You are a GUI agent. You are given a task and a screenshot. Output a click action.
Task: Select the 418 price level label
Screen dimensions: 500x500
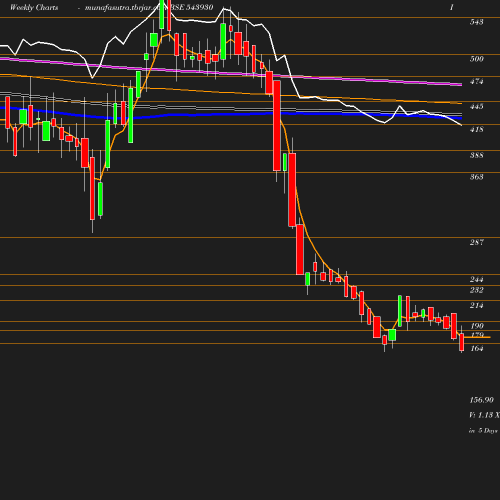point(476,129)
